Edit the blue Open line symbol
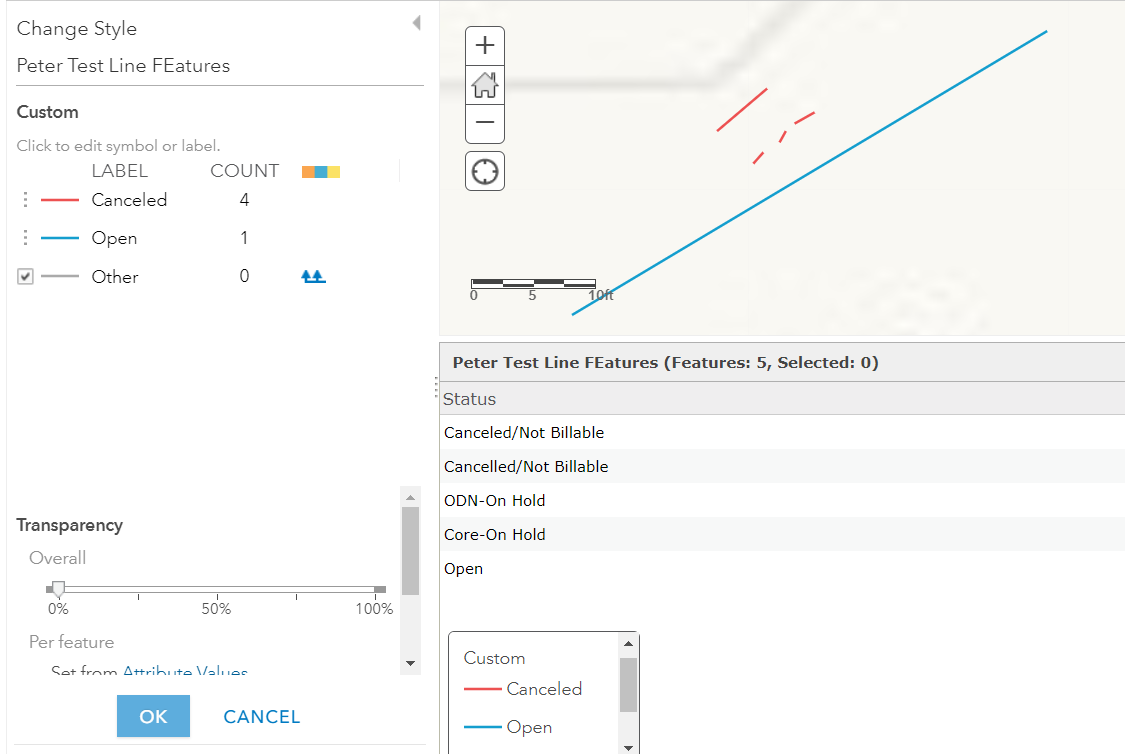1125x754 pixels. coord(60,239)
